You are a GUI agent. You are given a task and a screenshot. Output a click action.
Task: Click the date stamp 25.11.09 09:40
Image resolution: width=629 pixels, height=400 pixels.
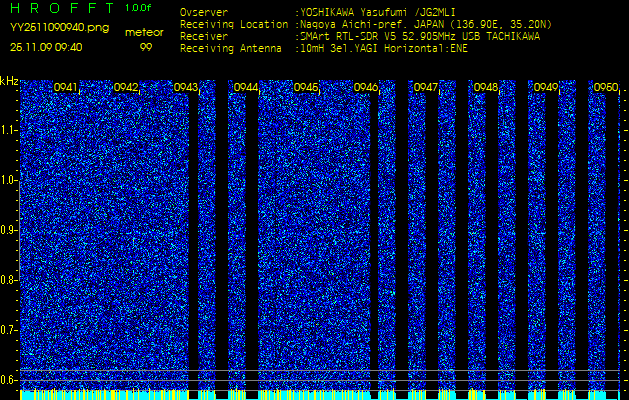46,47
